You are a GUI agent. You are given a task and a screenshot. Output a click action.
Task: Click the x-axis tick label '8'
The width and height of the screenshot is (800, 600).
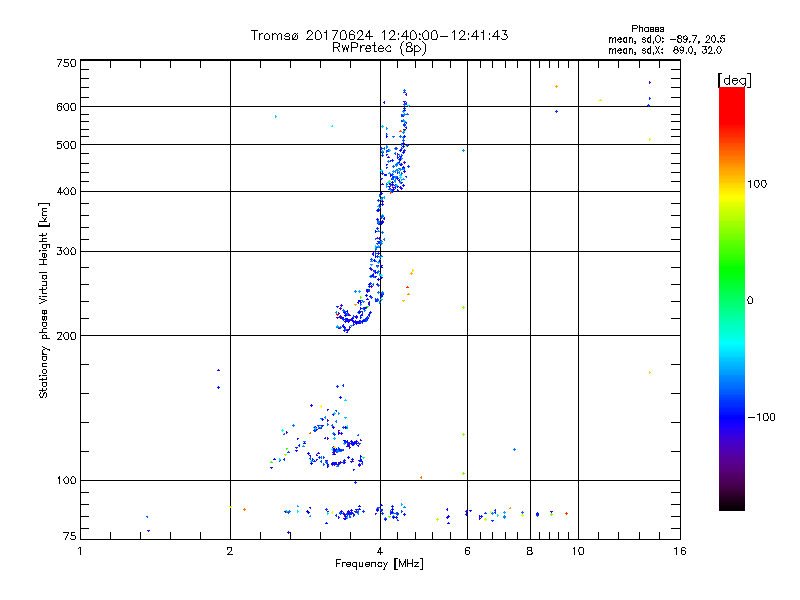(x=530, y=551)
